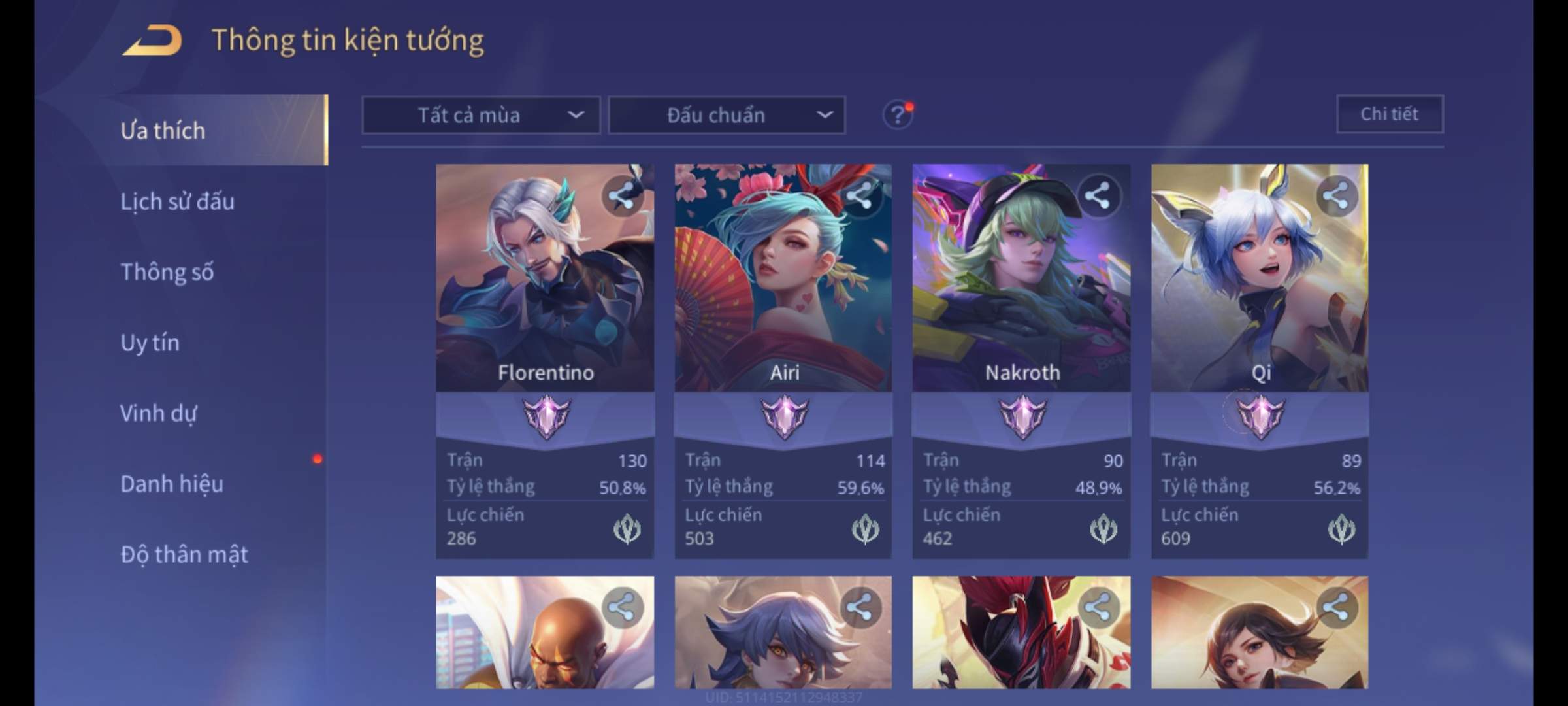Viewport: 1568px width, 706px height.
Task: Select the Danh hiệu tab
Action: click(x=172, y=484)
